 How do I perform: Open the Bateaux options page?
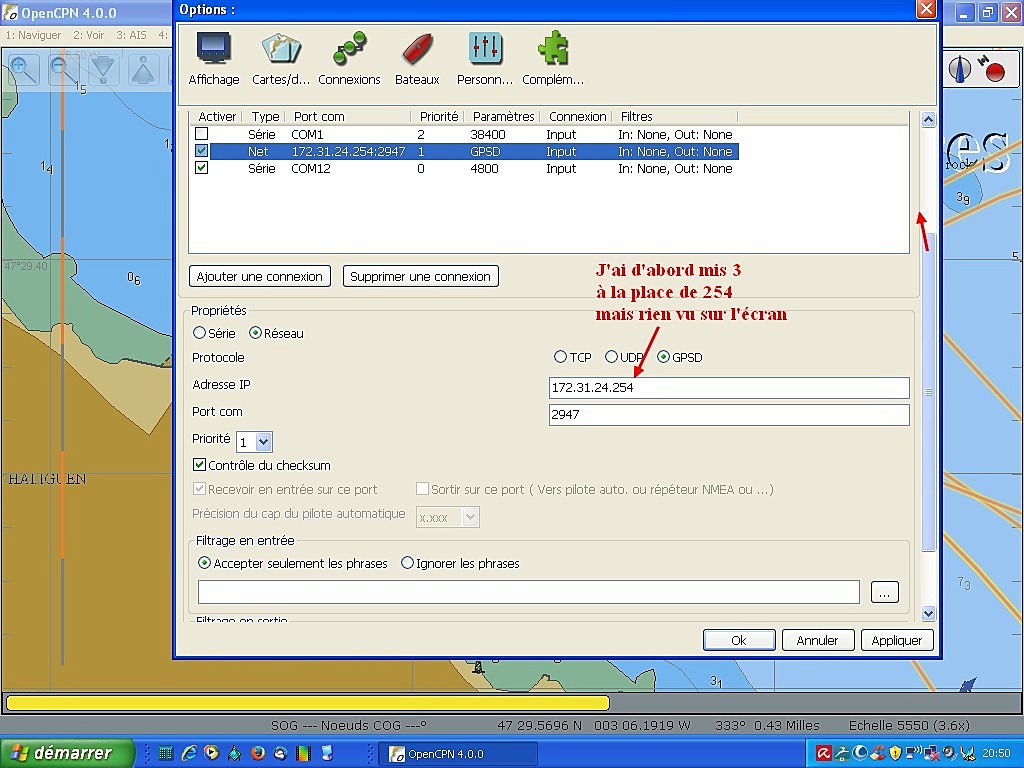(x=417, y=59)
